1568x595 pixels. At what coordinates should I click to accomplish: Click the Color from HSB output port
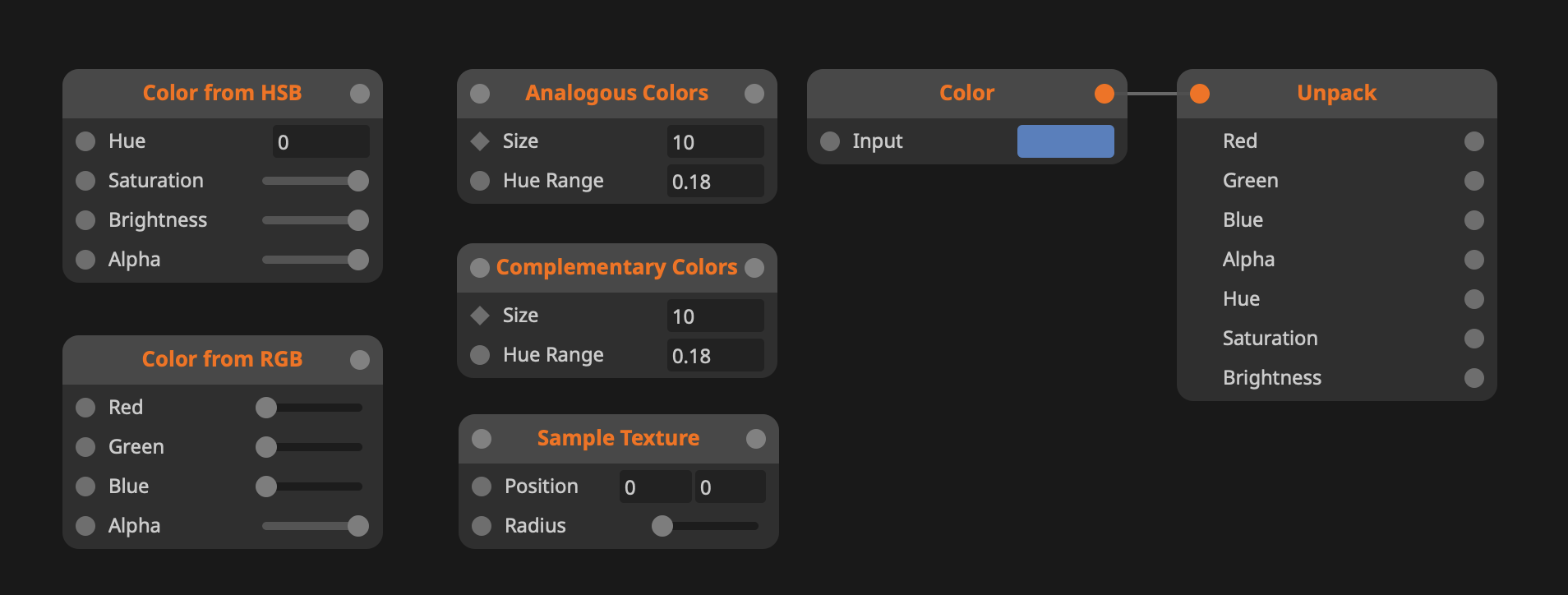[359, 94]
